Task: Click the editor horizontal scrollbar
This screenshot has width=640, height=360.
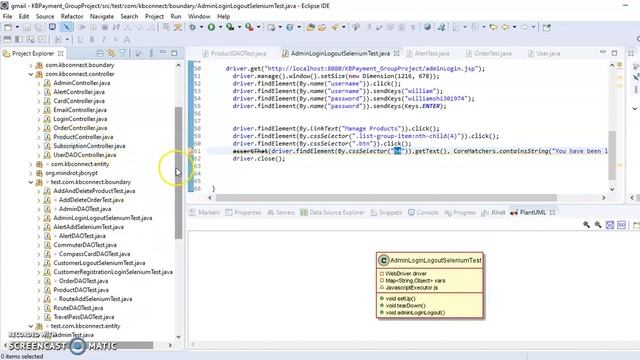Action: pos(386,198)
